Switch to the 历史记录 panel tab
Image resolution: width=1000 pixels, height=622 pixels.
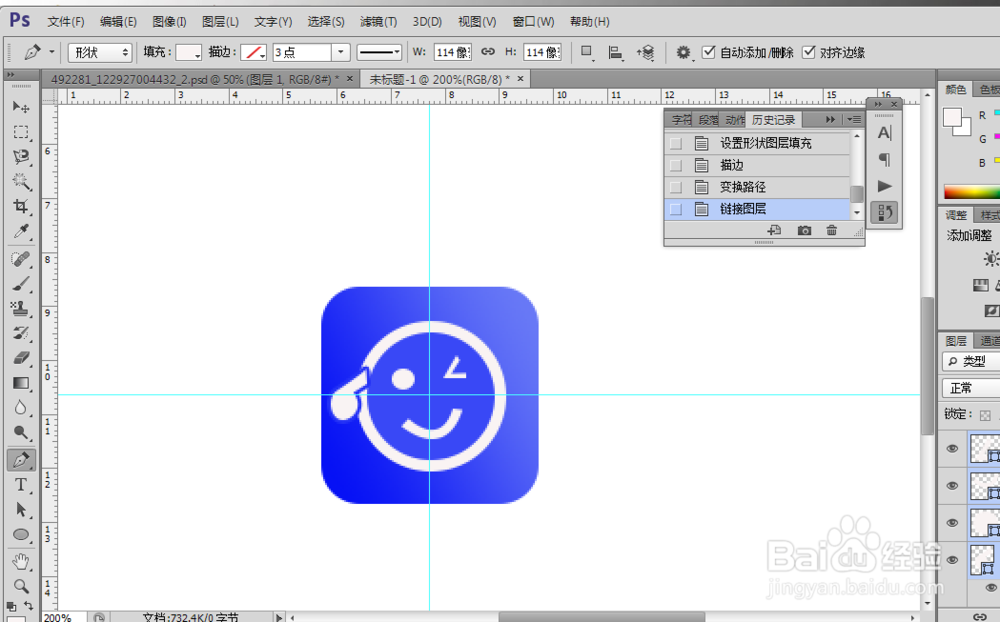coord(773,120)
